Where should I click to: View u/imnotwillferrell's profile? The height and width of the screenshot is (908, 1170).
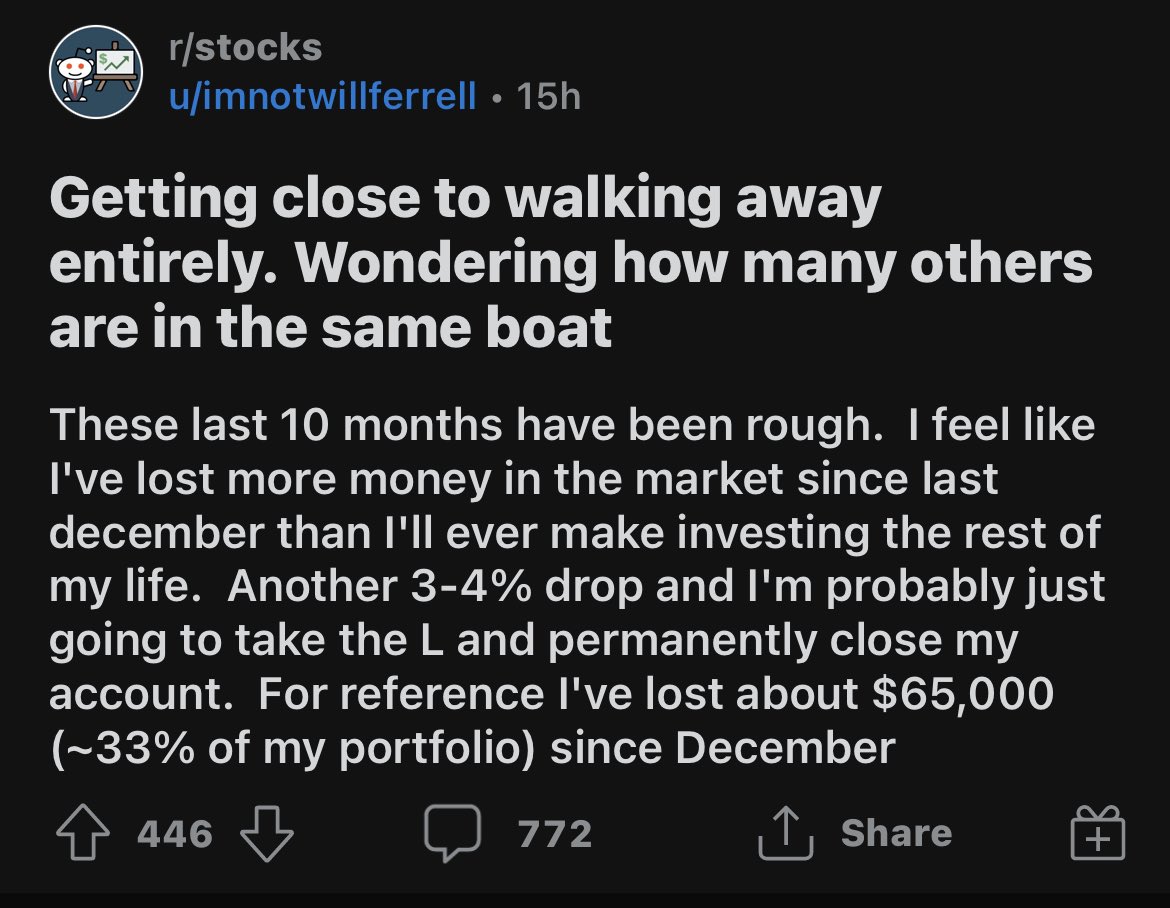click(322, 96)
